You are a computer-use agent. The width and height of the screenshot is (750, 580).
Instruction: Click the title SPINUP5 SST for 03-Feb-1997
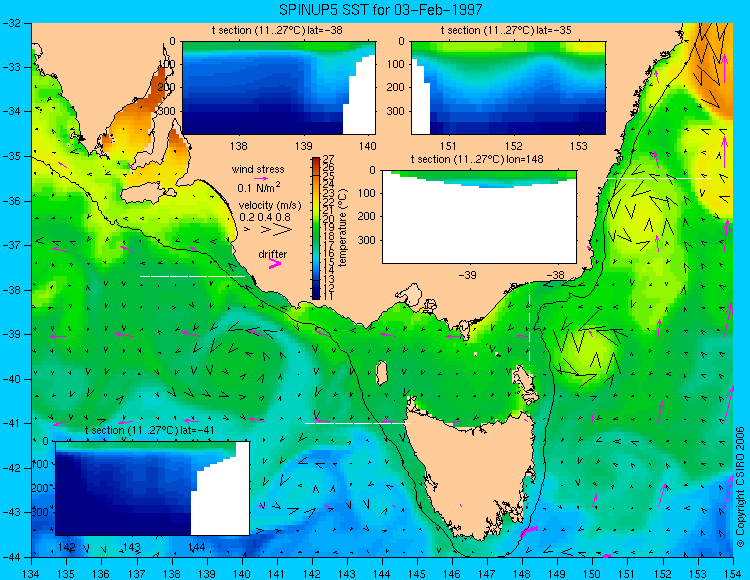click(381, 10)
